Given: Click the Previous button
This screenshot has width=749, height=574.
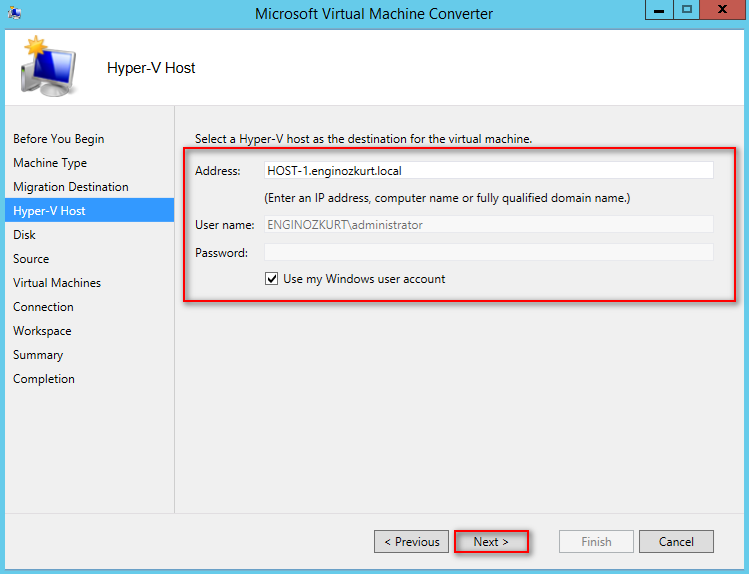Looking at the screenshot, I should [x=411, y=542].
